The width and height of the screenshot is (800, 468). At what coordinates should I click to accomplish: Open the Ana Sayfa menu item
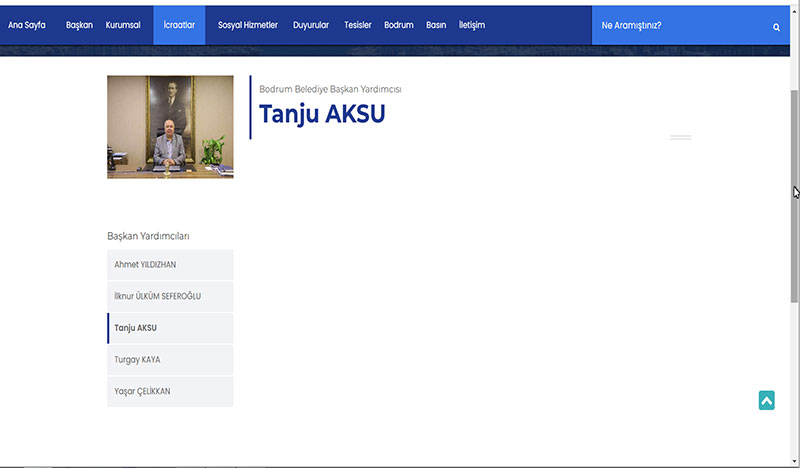[x=27, y=25]
